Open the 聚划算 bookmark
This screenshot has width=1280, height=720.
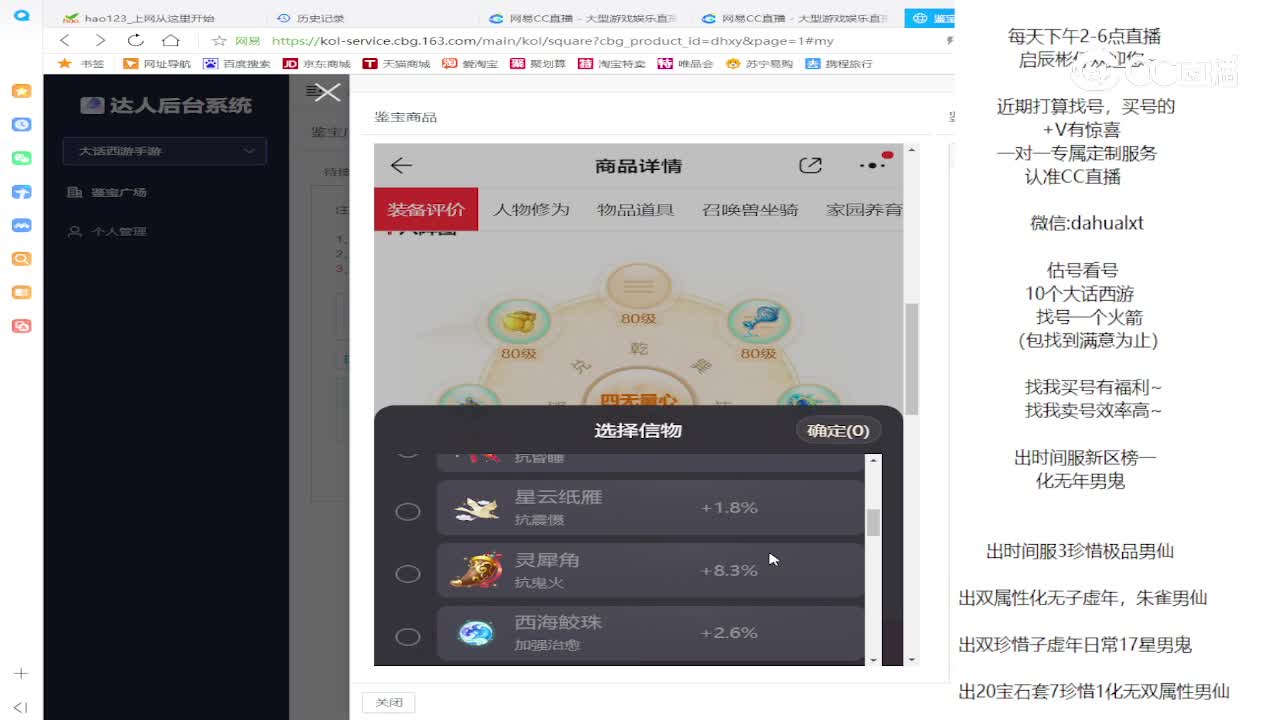coord(538,63)
